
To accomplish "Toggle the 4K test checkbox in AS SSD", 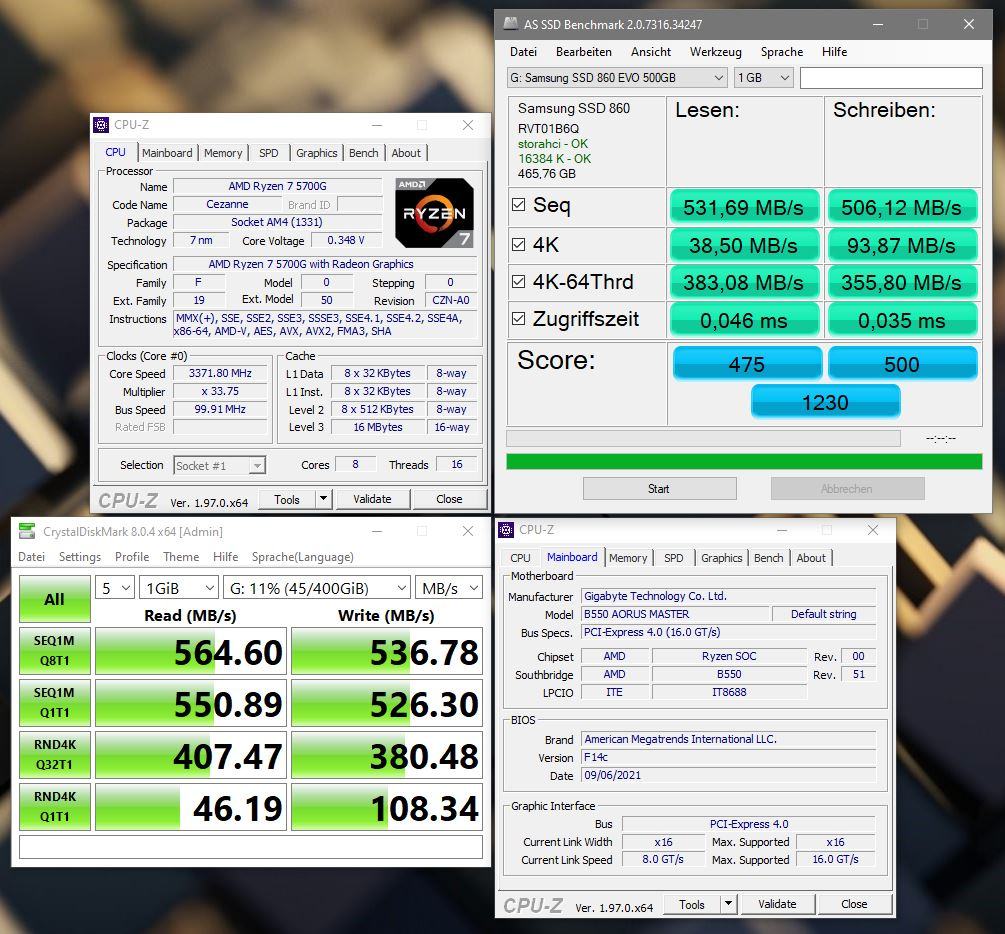I will [519, 244].
